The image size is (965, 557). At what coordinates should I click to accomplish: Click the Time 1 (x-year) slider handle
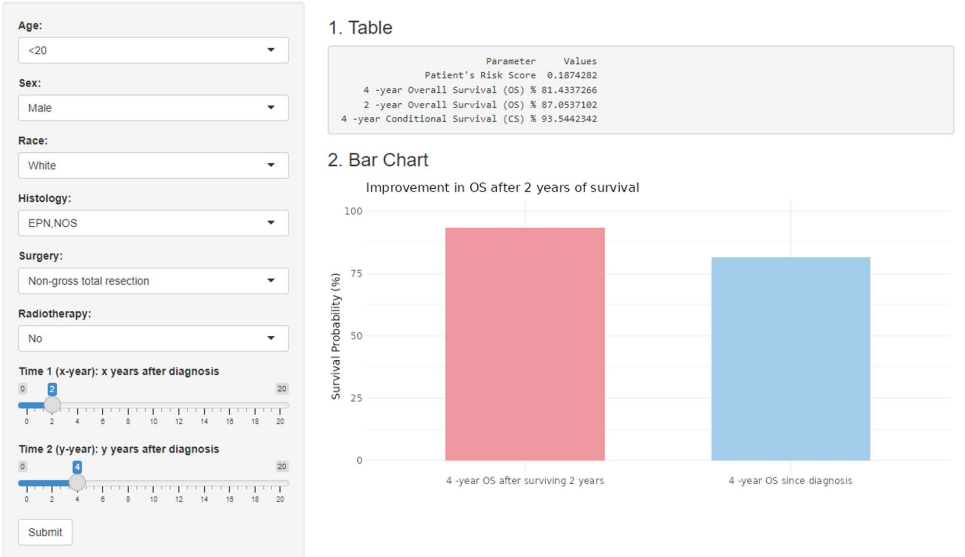click(x=52, y=405)
